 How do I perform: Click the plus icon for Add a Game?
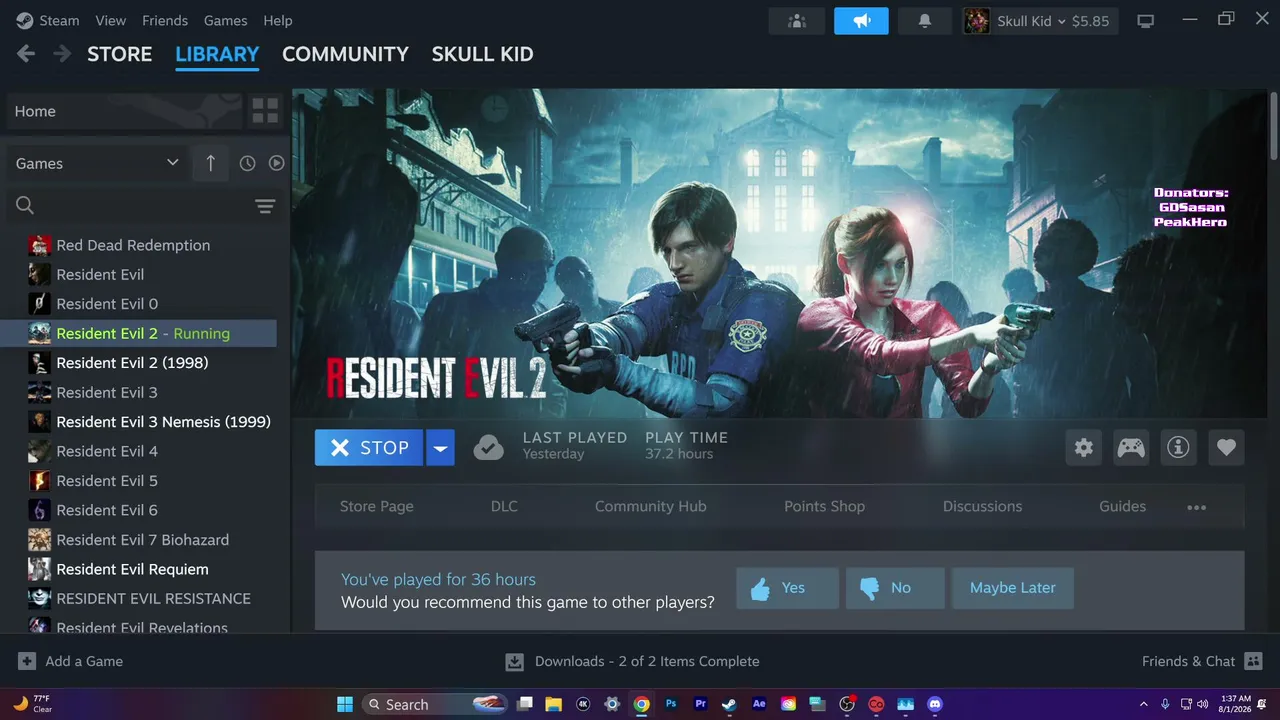[27, 661]
